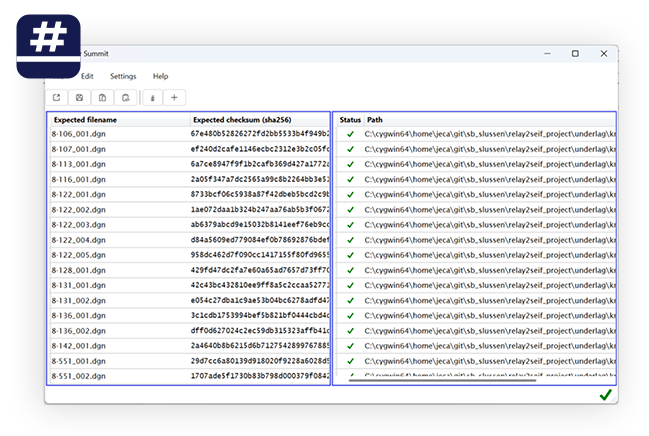The width and height of the screenshot is (649, 436).
Task: Click the open file toolbar icon
Action: [x=57, y=98]
